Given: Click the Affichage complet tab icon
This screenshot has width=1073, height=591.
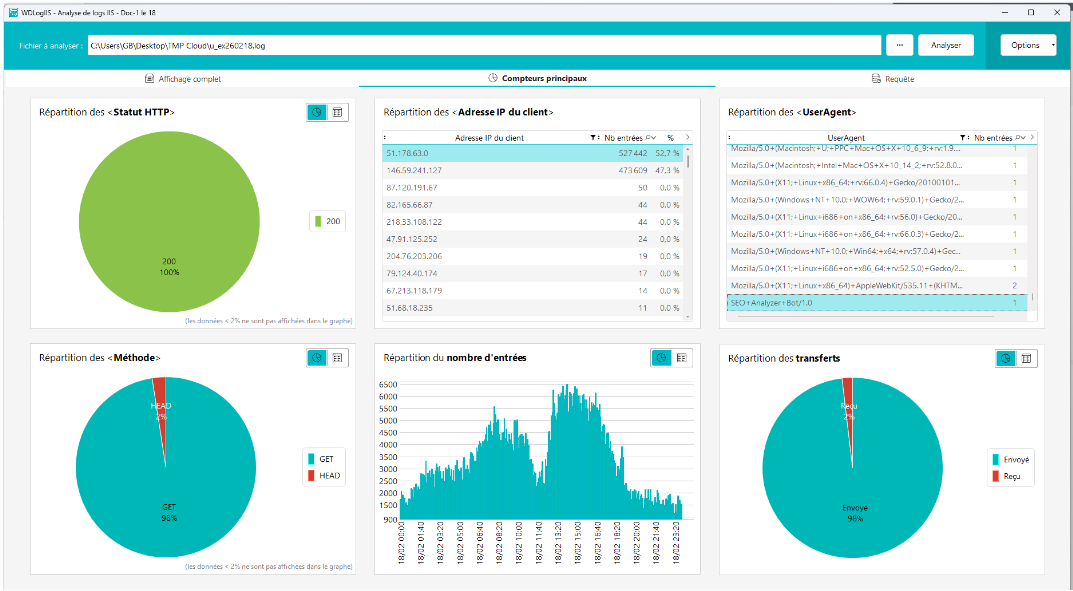Looking at the screenshot, I should coord(149,79).
